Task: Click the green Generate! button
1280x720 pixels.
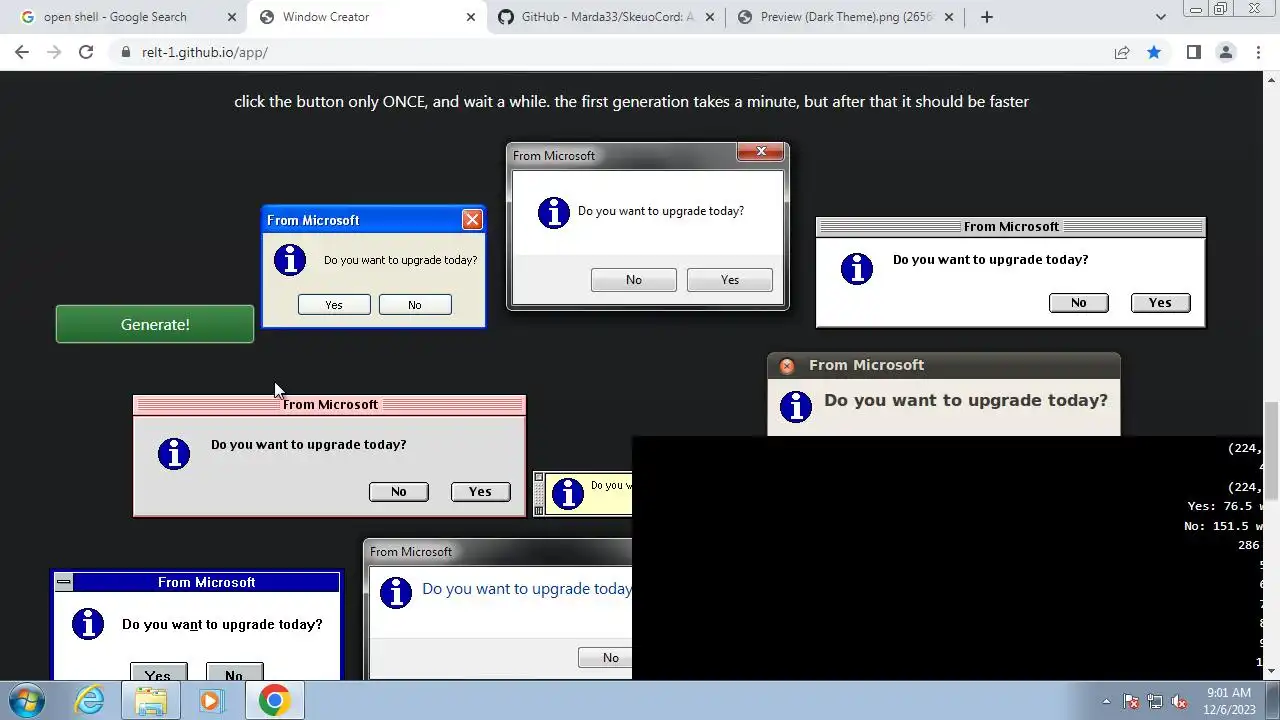Action: point(155,324)
